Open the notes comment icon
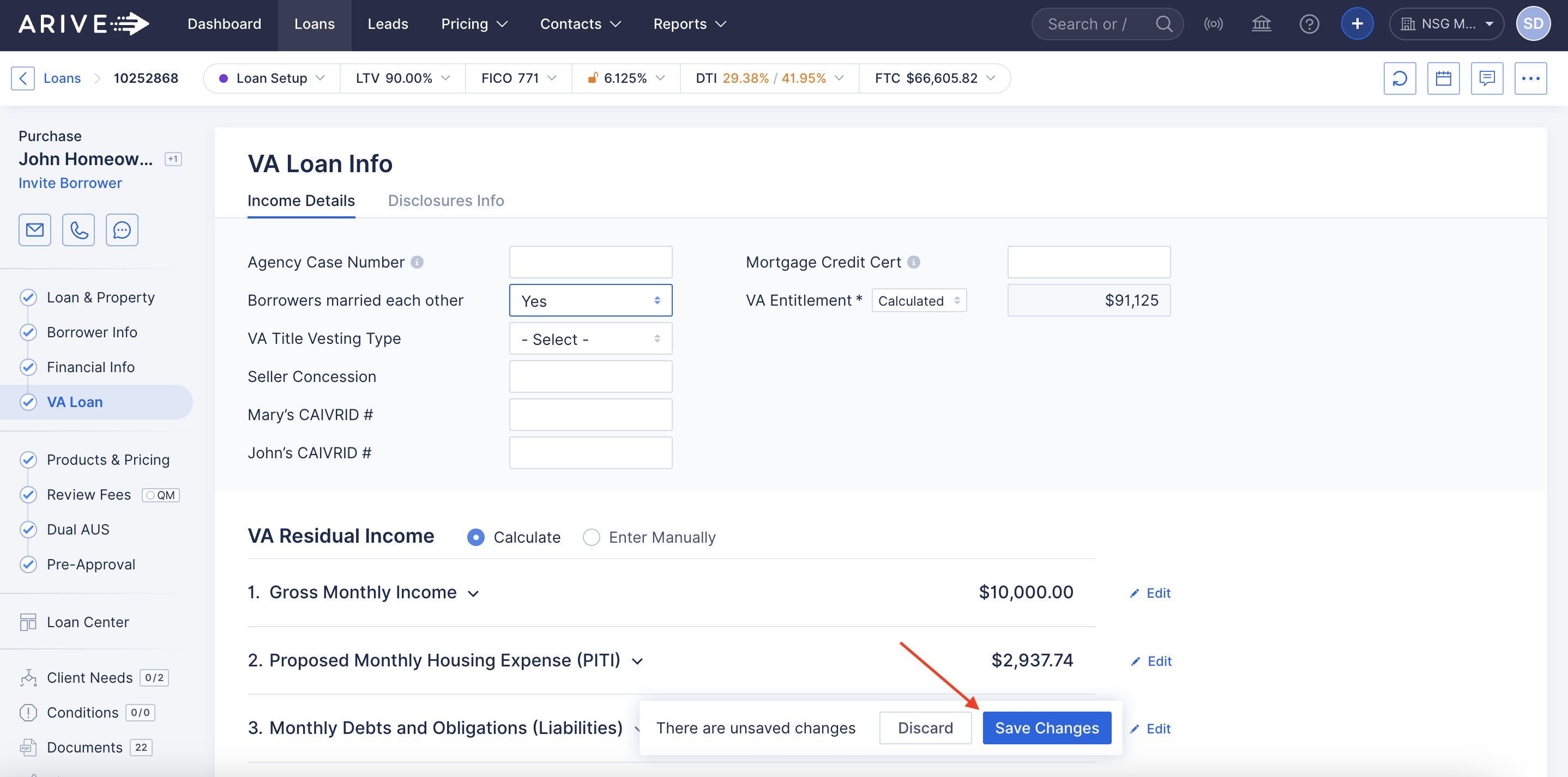This screenshot has height=777, width=1568. pos(1486,78)
